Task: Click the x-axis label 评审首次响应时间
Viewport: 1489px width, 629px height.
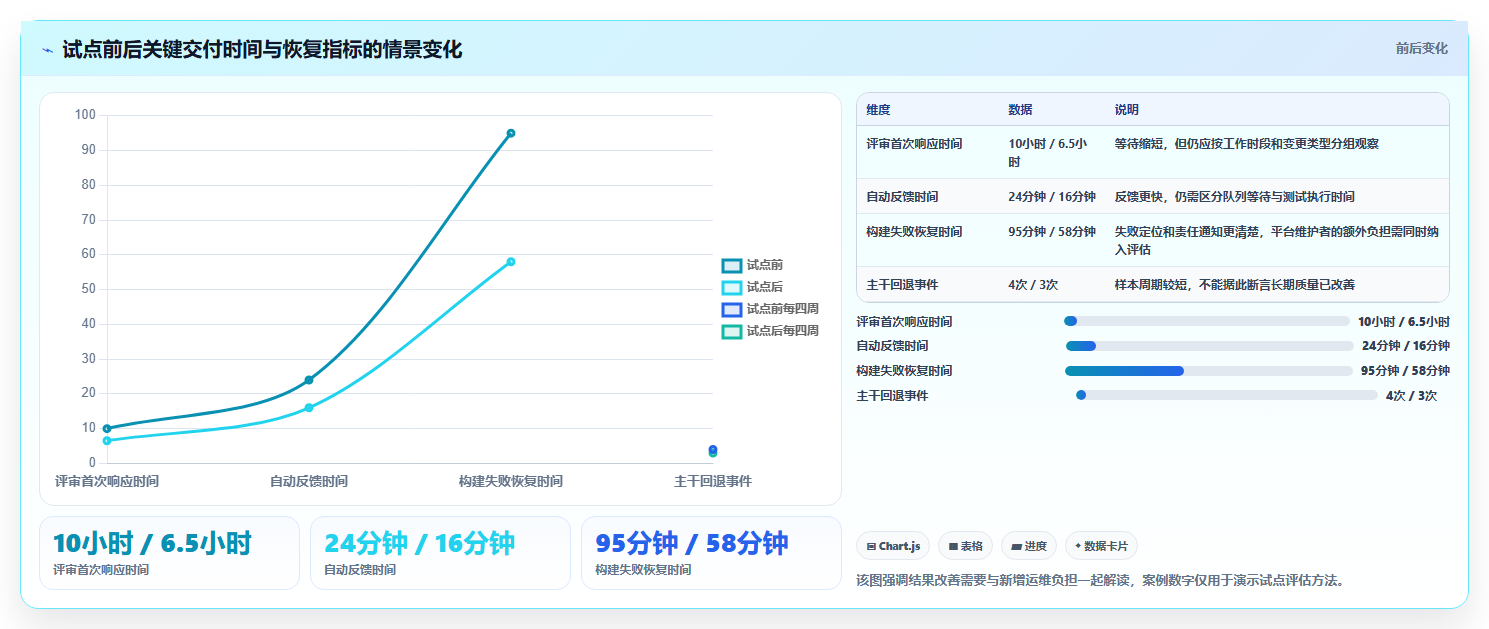Action: tap(107, 481)
